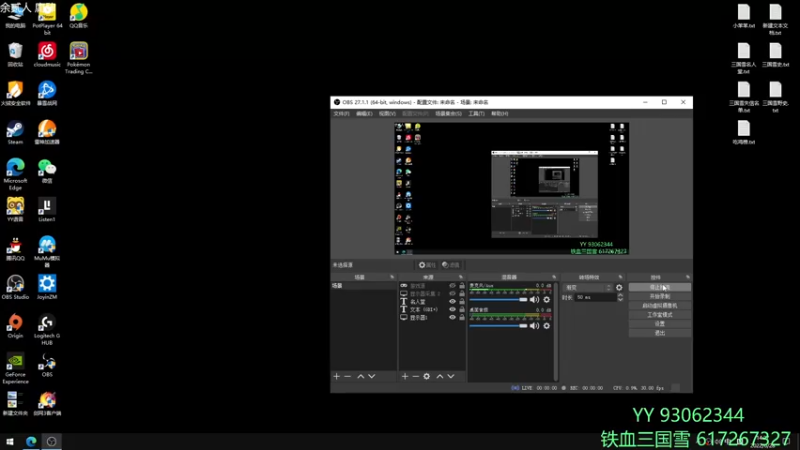
Task: Open gear settings for 桌面音频 audio
Action: point(546,326)
